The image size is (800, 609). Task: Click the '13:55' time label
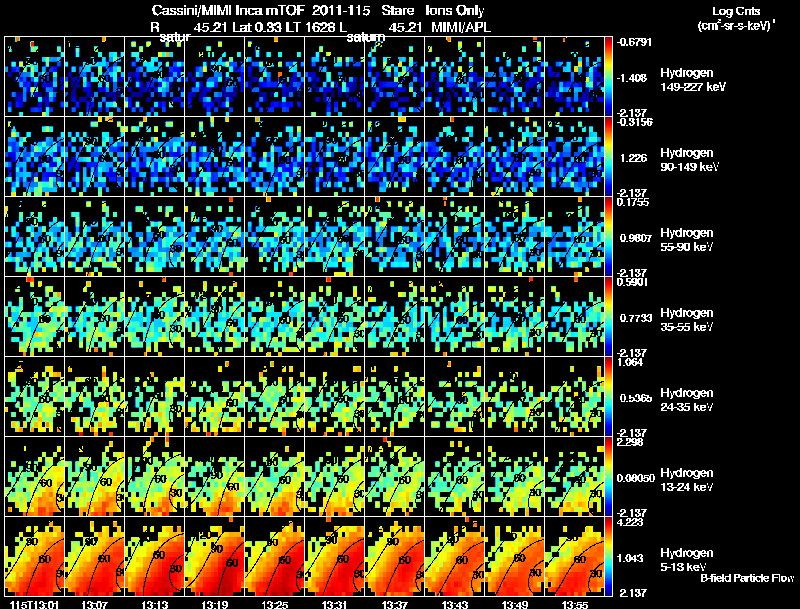coord(574,604)
